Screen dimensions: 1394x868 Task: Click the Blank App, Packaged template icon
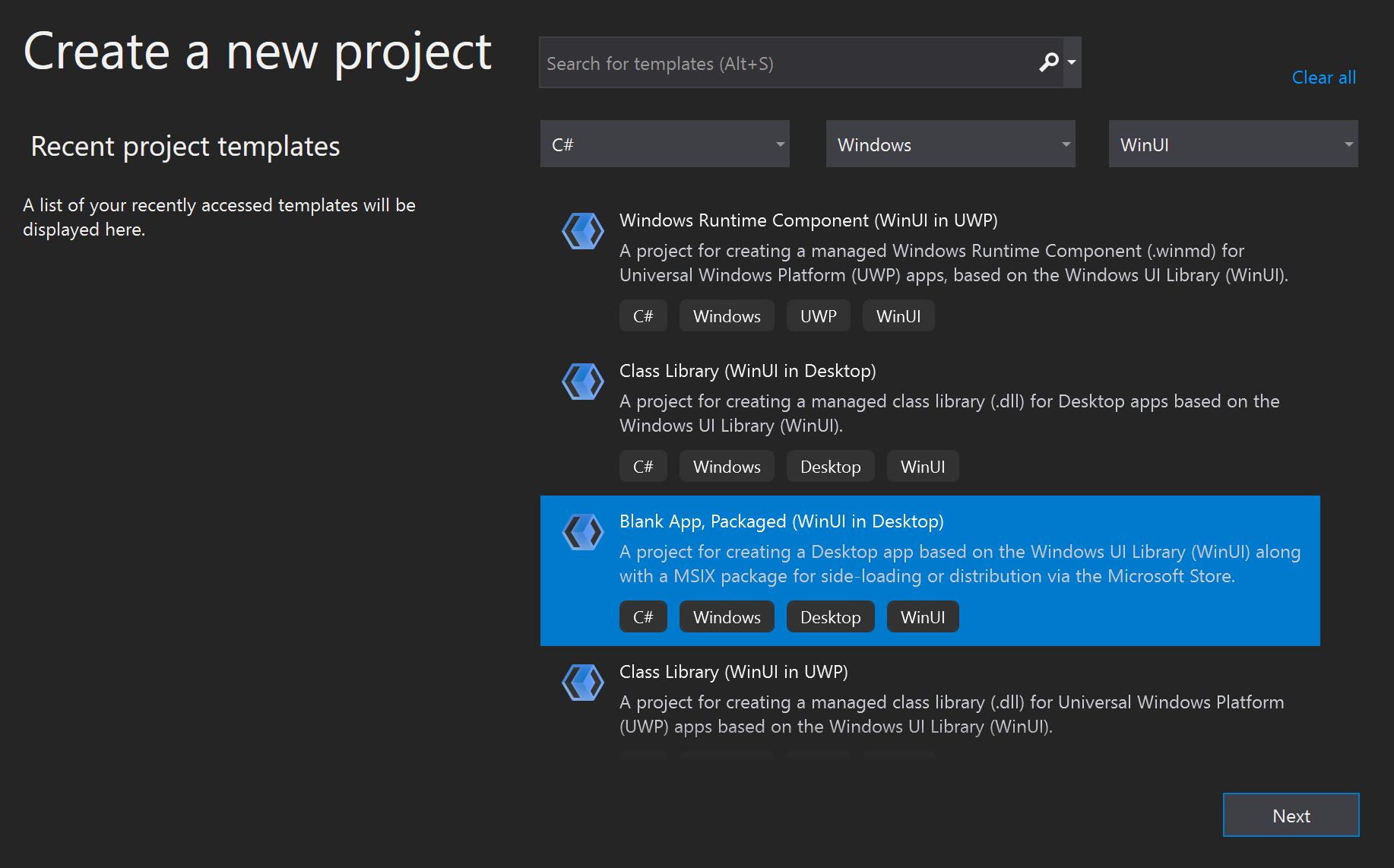point(582,531)
